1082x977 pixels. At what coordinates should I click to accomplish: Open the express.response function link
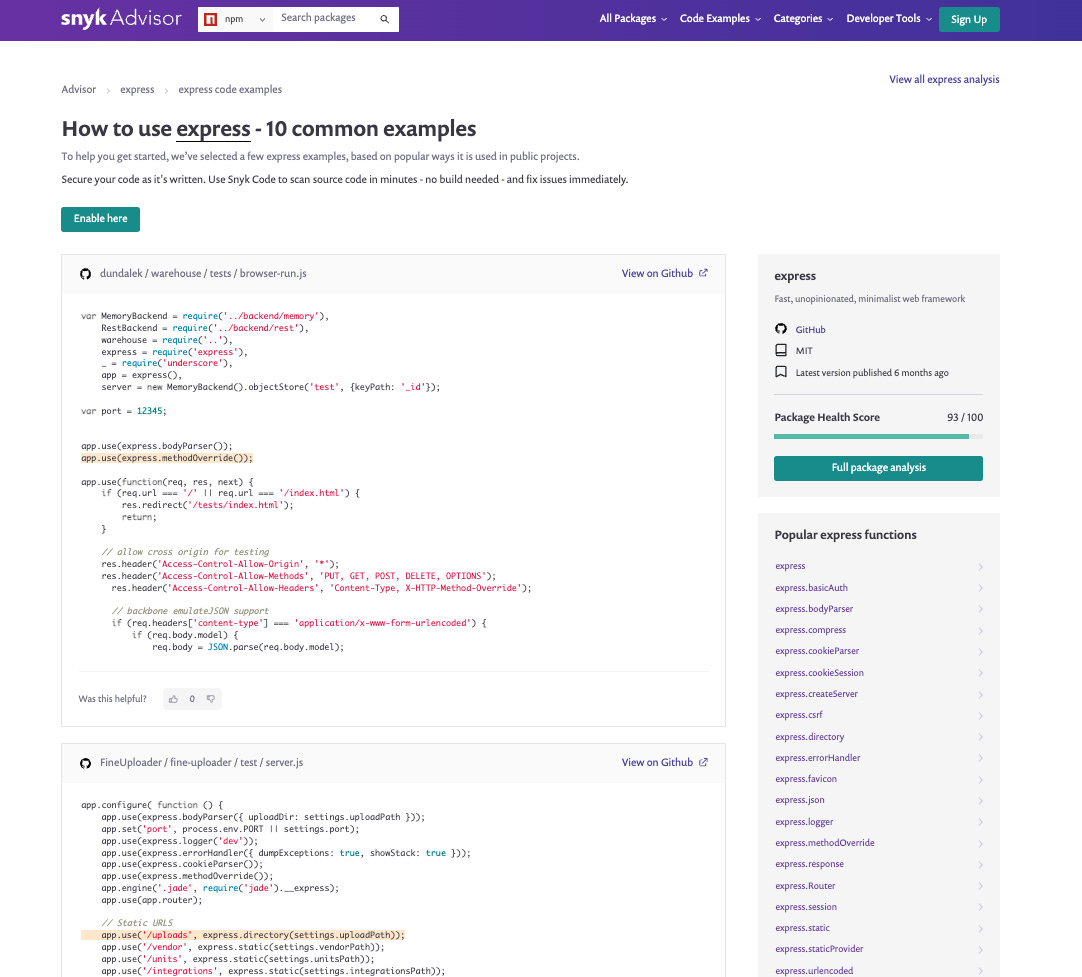pyautogui.click(x=809, y=865)
